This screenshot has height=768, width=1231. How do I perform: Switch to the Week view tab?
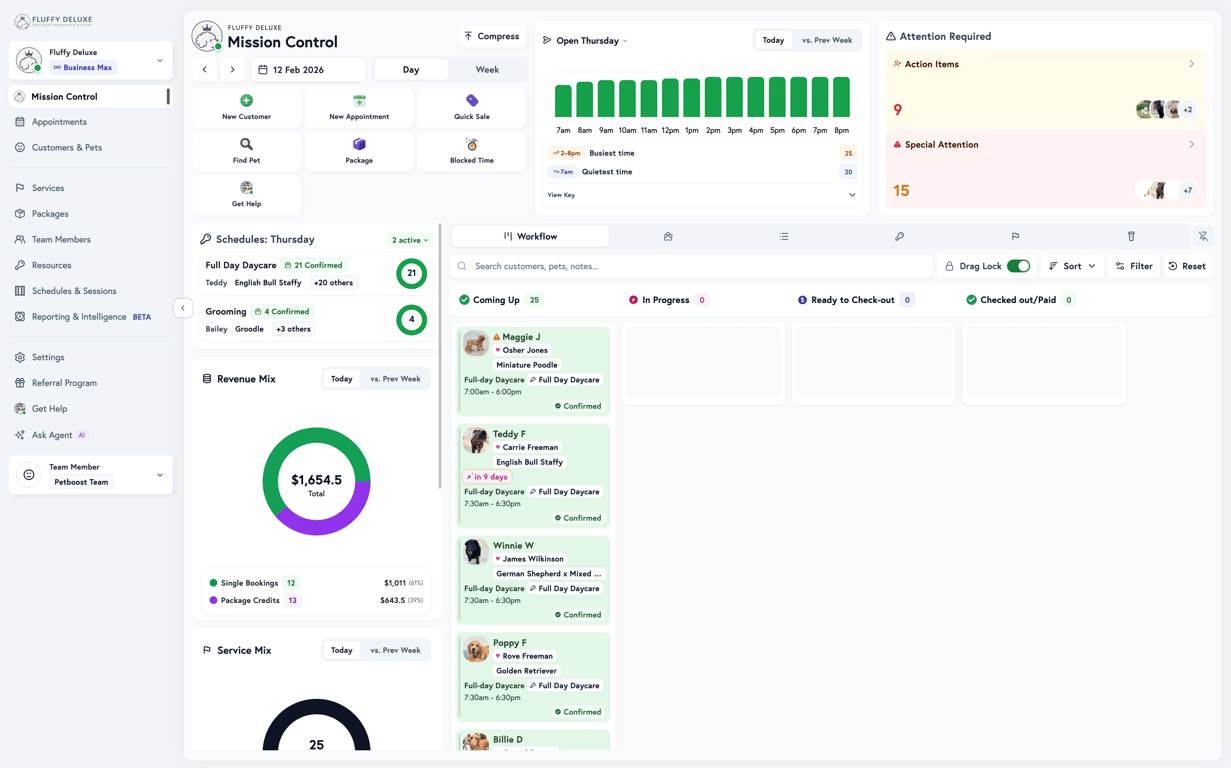click(487, 69)
